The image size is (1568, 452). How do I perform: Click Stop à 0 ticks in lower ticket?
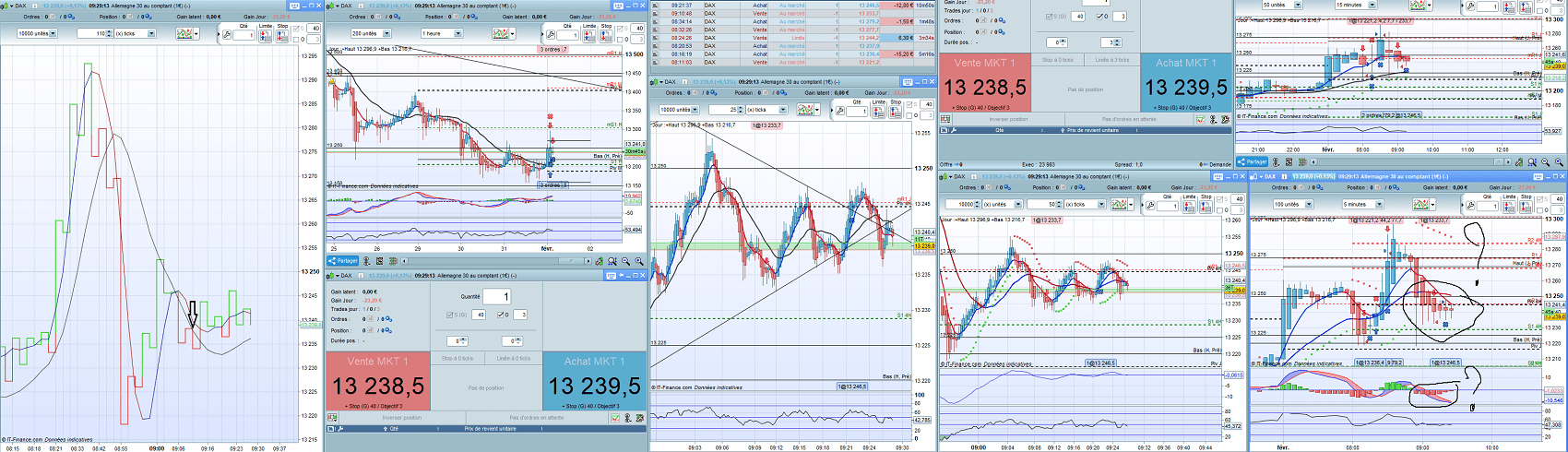457,359
